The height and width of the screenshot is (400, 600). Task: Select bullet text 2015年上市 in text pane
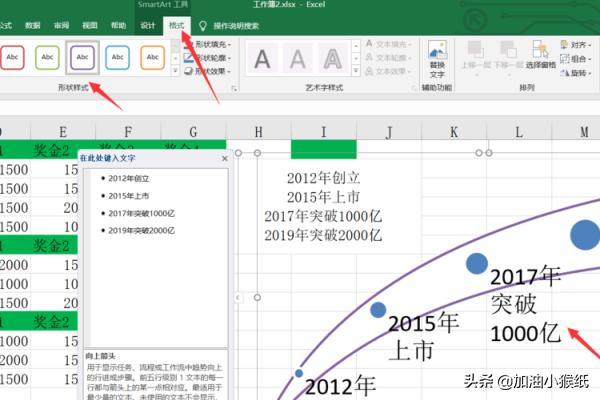pyautogui.click(x=129, y=196)
